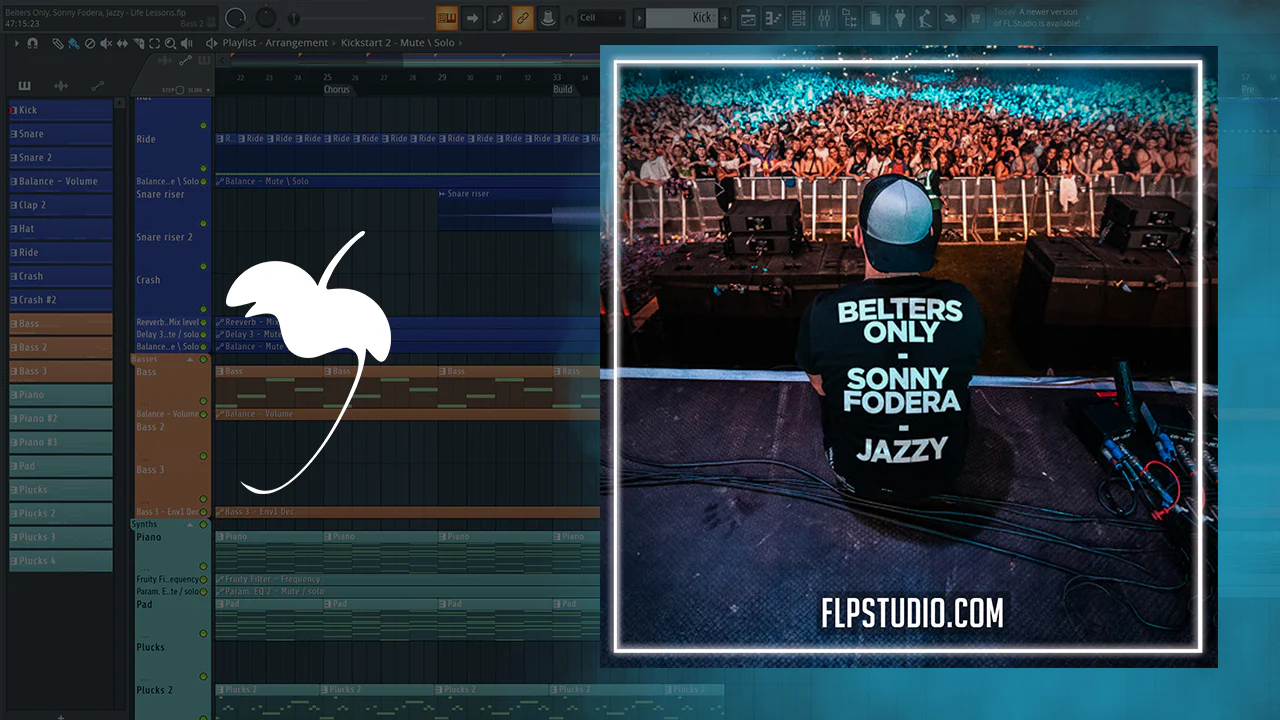
Task: Open the Mixer window from toolbar
Action: [825, 18]
